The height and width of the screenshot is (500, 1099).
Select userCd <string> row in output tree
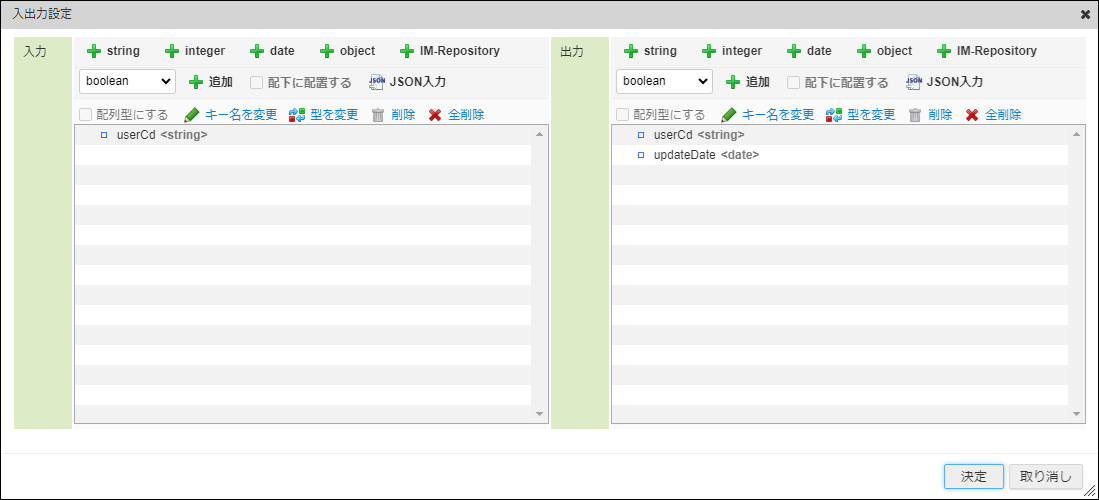click(840, 135)
